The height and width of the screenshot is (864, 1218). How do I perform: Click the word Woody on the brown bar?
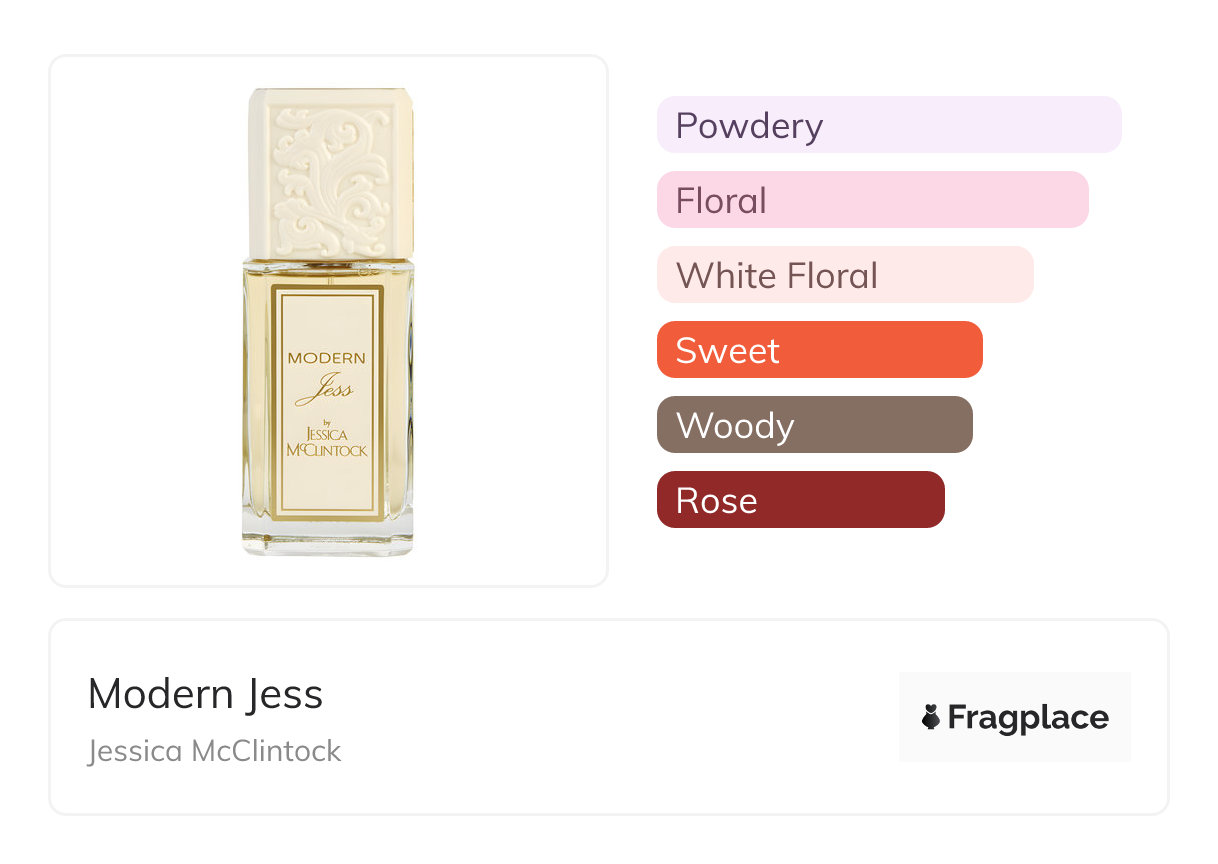[x=735, y=427]
